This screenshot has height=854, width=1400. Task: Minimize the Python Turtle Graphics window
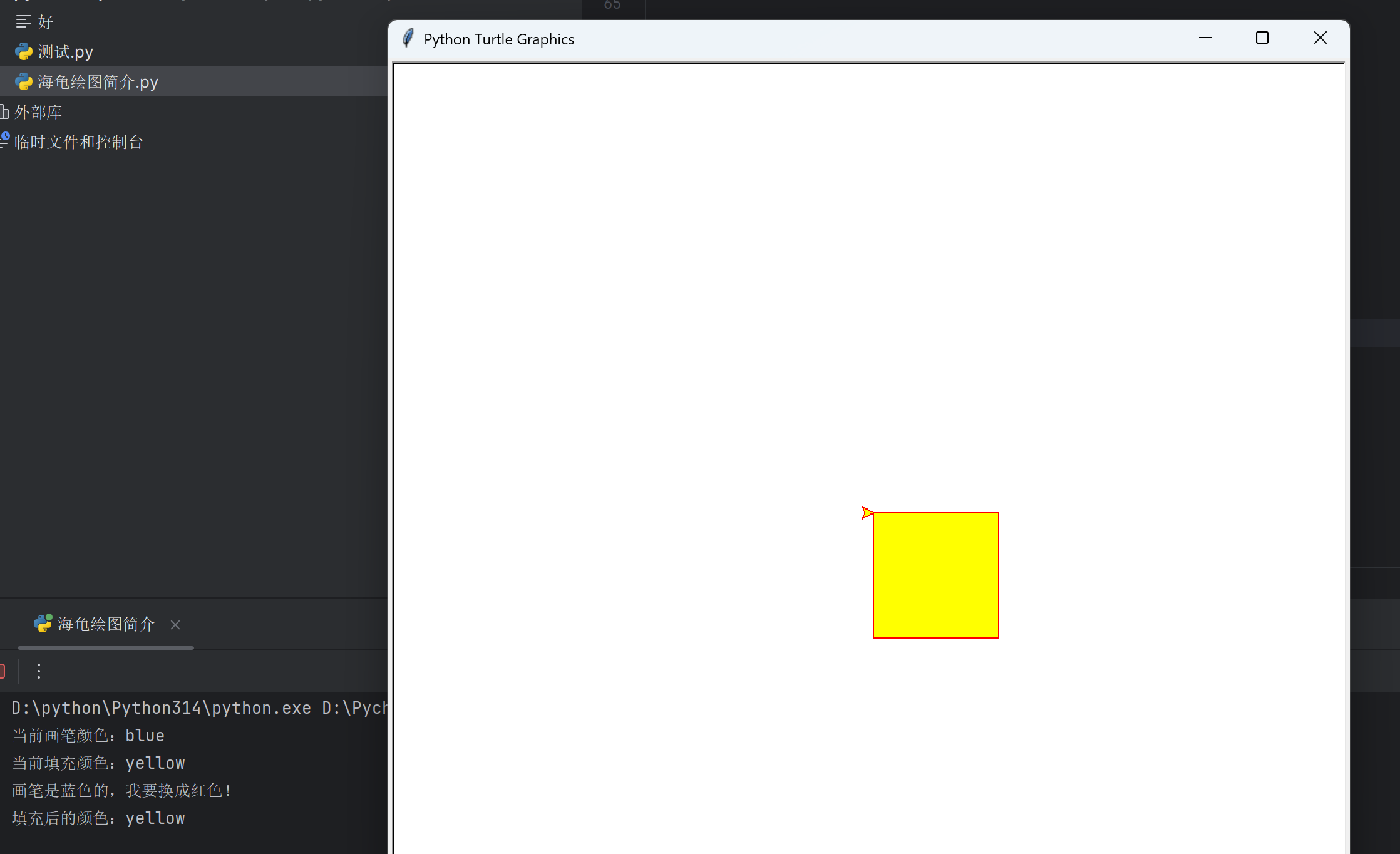(1205, 38)
